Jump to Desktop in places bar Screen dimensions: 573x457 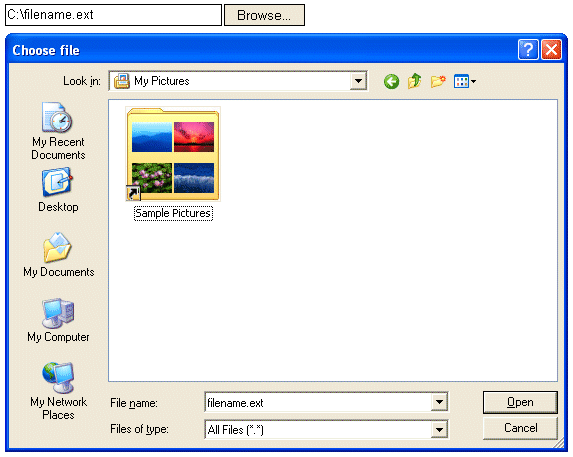click(58, 190)
